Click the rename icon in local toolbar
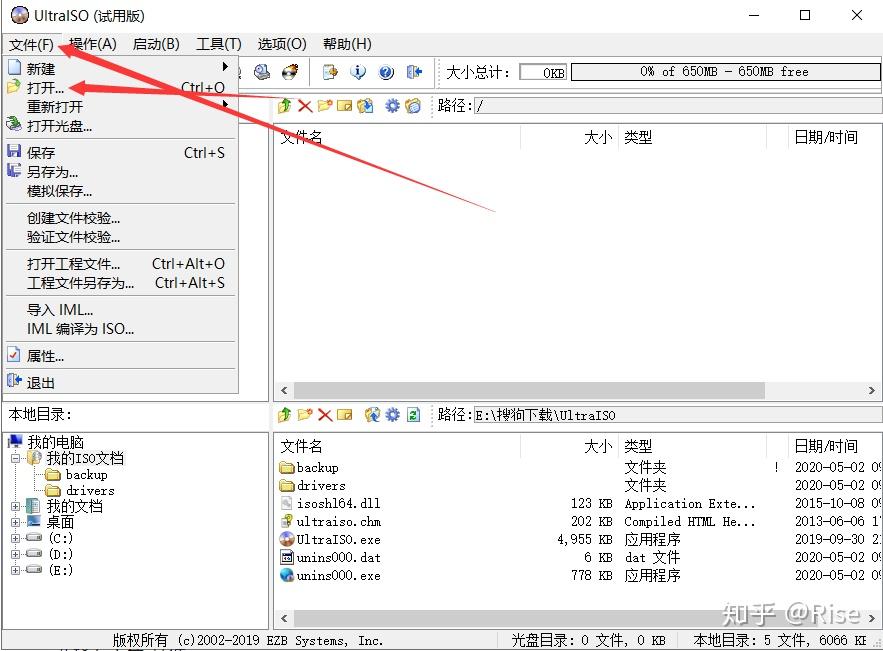The height and width of the screenshot is (651, 883). coord(344,415)
